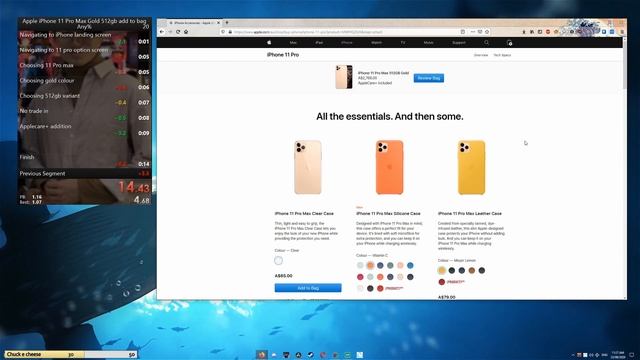
Task: Click the Clear Case product image
Action: [x=308, y=167]
